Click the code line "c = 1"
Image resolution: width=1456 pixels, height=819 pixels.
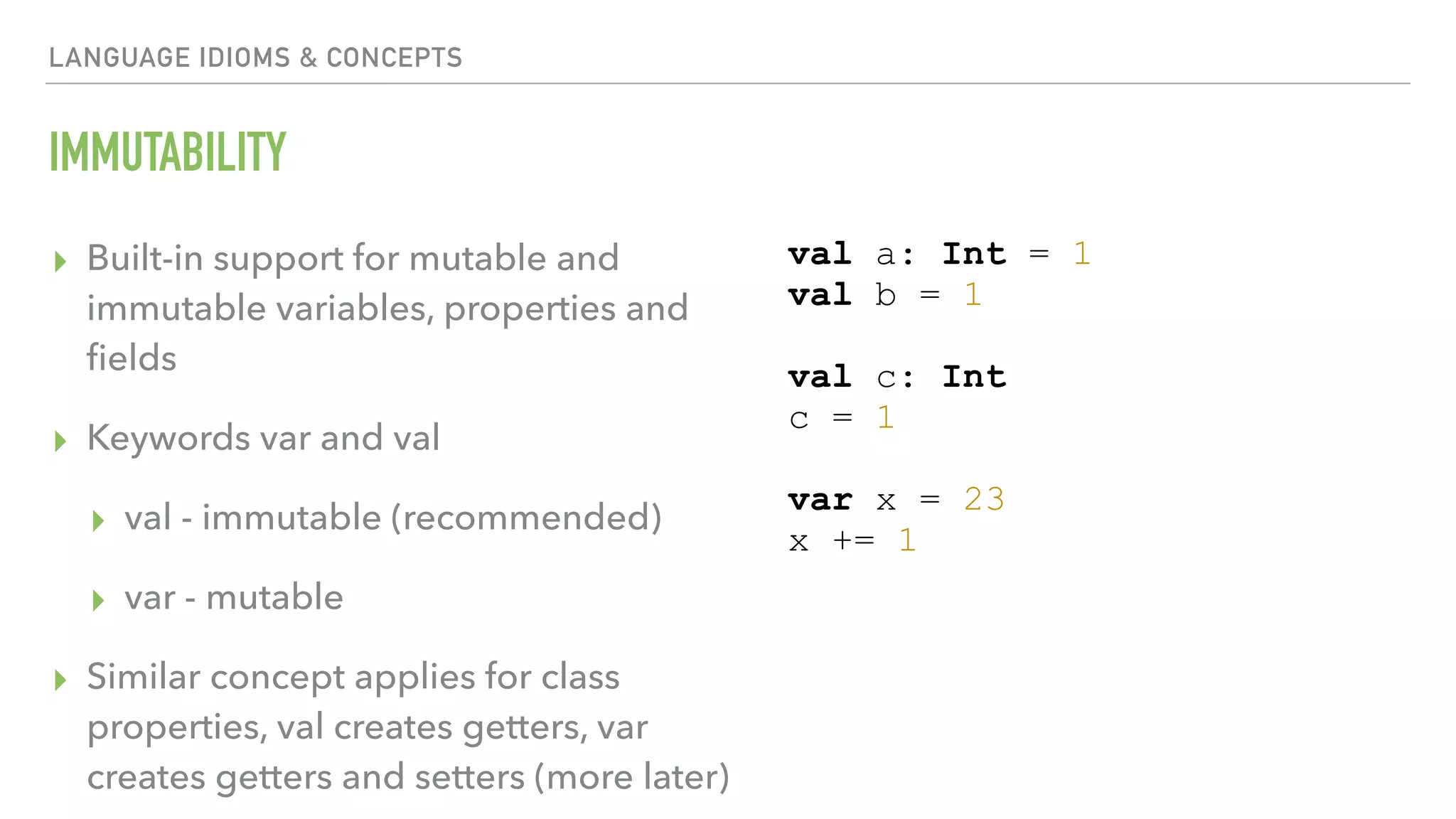tap(841, 417)
